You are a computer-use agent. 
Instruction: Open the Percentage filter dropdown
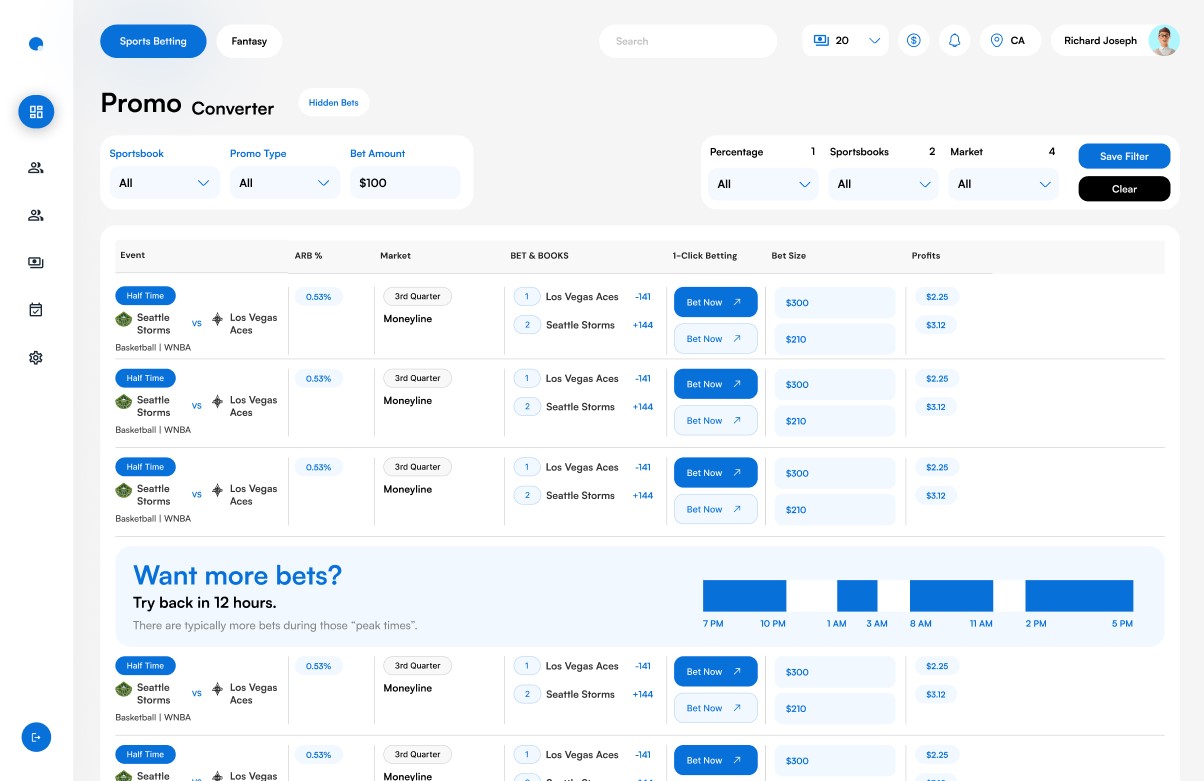click(x=763, y=184)
